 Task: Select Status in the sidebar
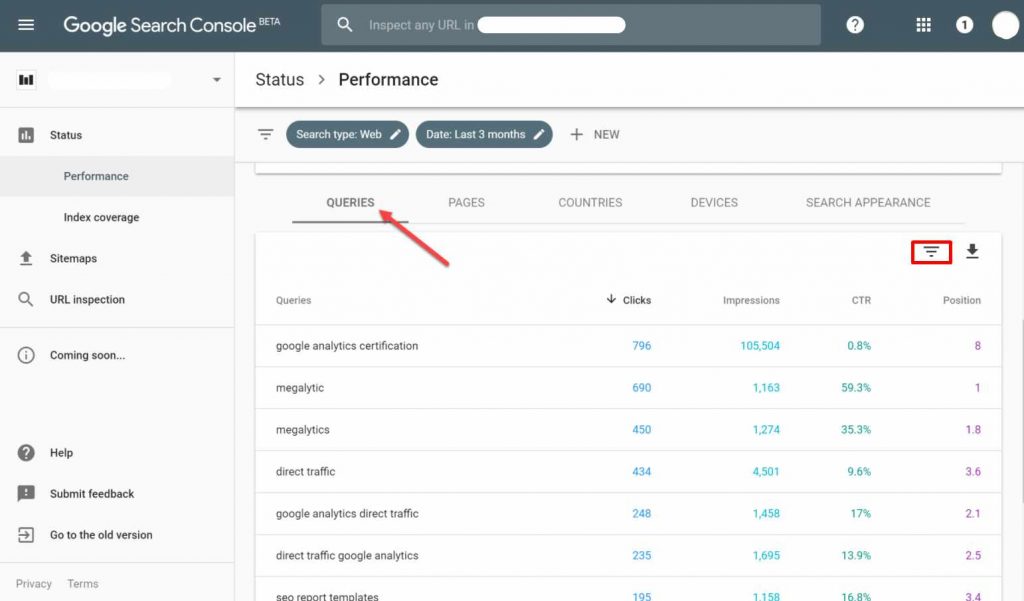[x=66, y=135]
